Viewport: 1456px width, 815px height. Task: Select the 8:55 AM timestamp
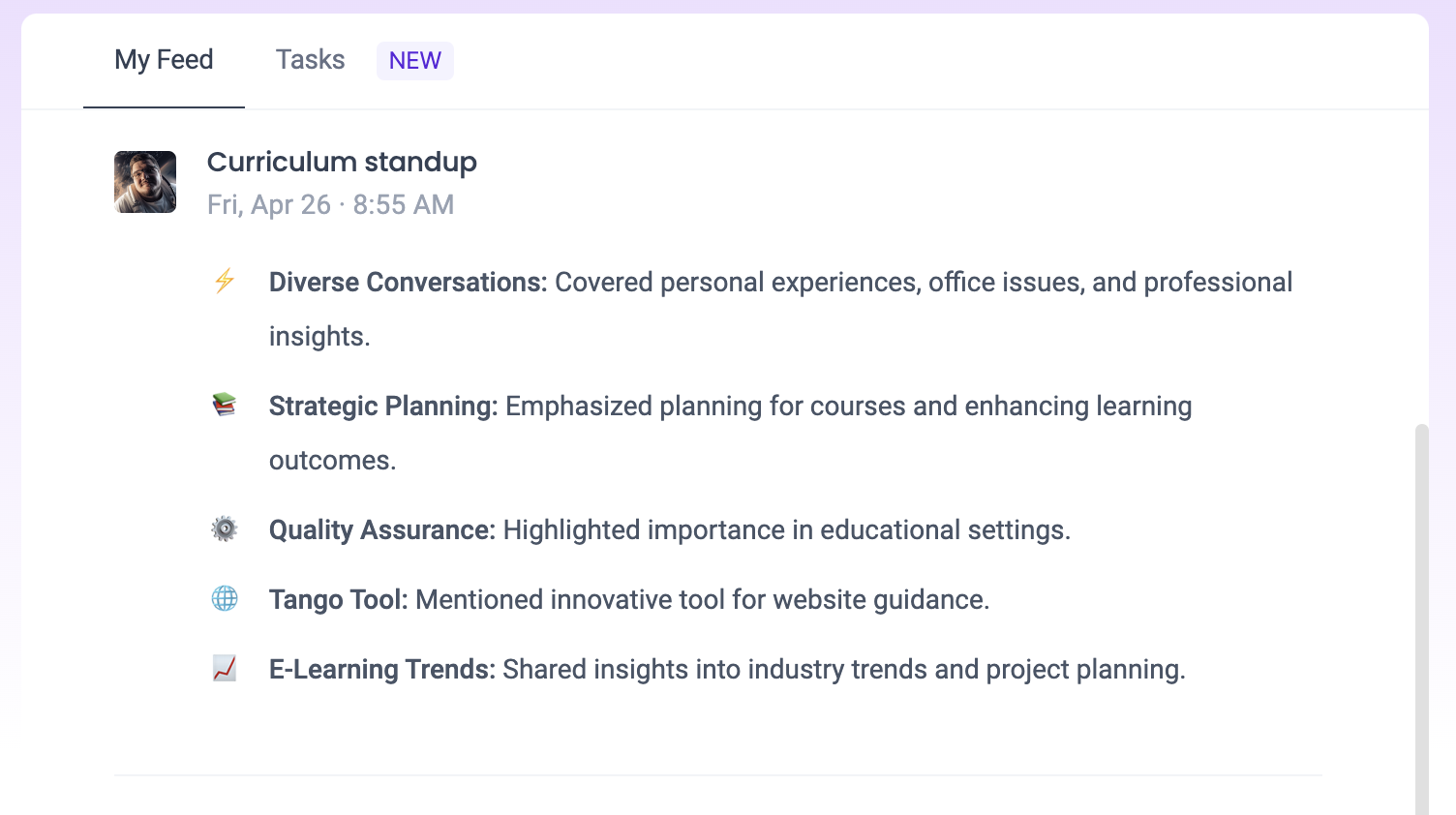(x=403, y=204)
